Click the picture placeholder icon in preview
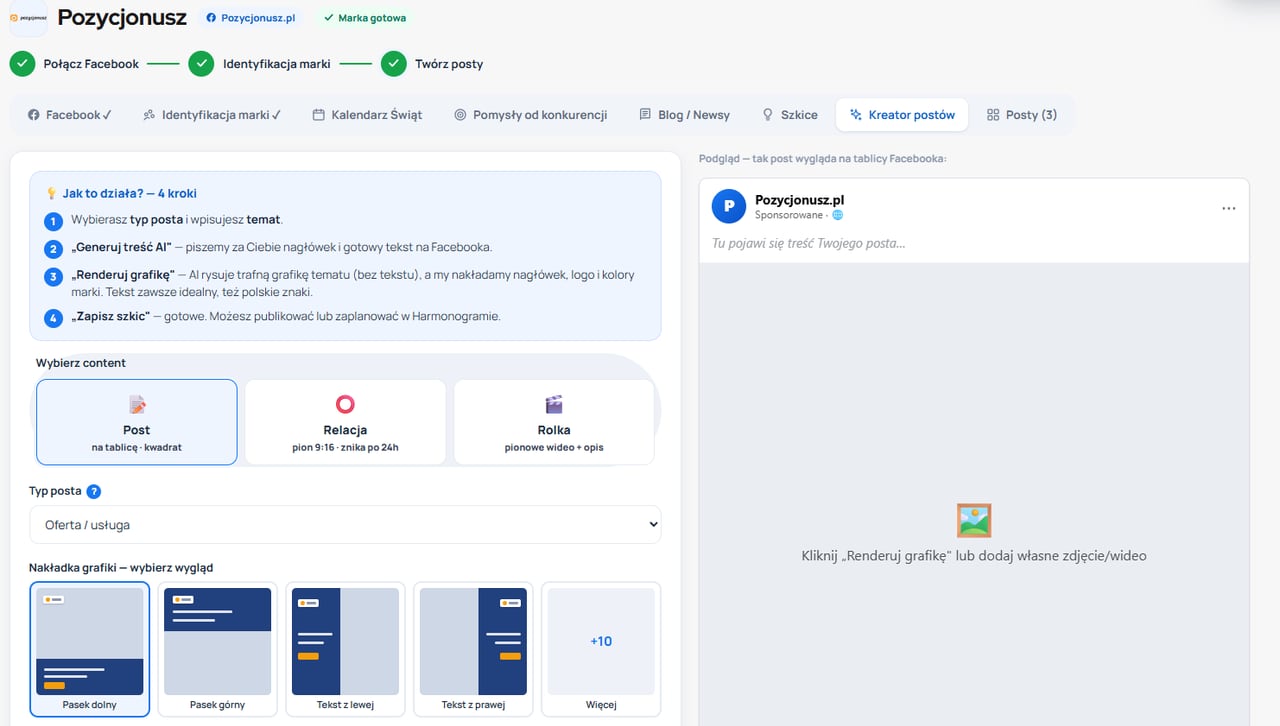1280x726 pixels. coord(974,520)
